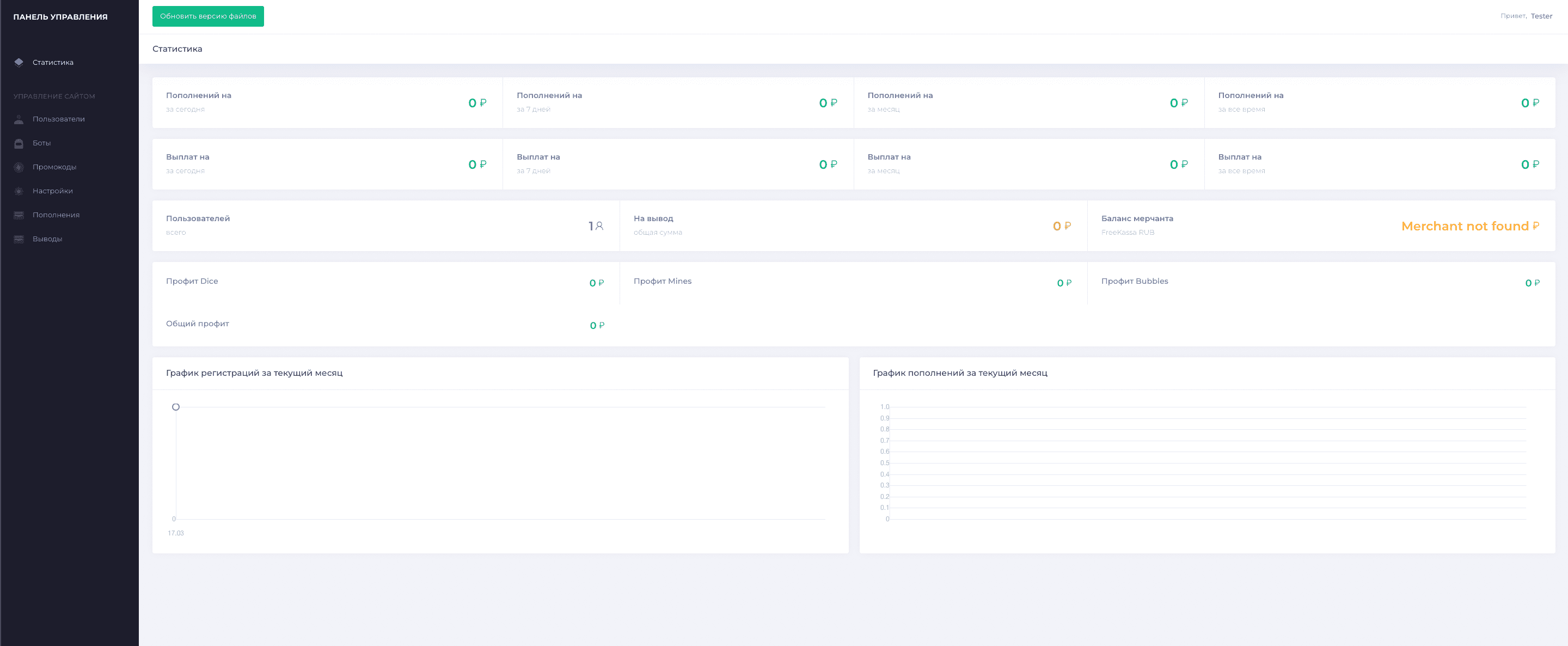The width and height of the screenshot is (1568, 646).
Task: Click the Промокоды sidebar icon
Action: (x=19, y=167)
